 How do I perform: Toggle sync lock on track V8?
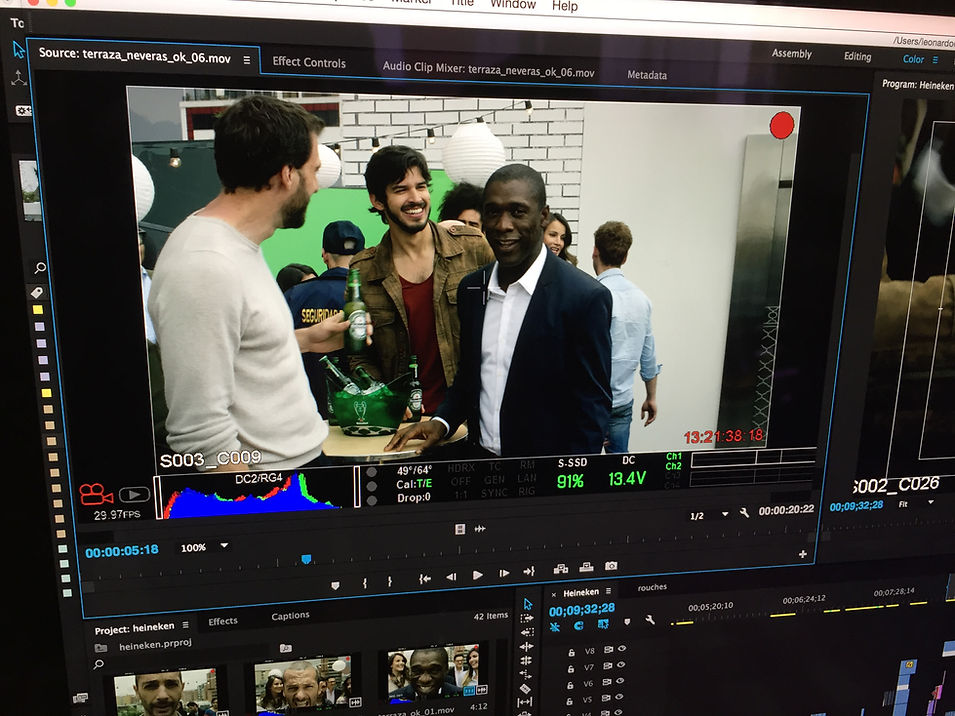point(608,650)
